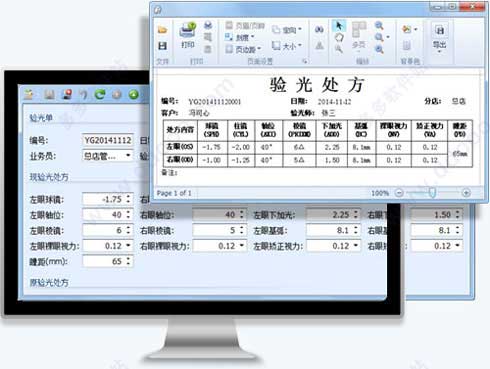Screen dimensions: 490x369
Task: Click the 验光单 section heading
Action: click(x=41, y=118)
